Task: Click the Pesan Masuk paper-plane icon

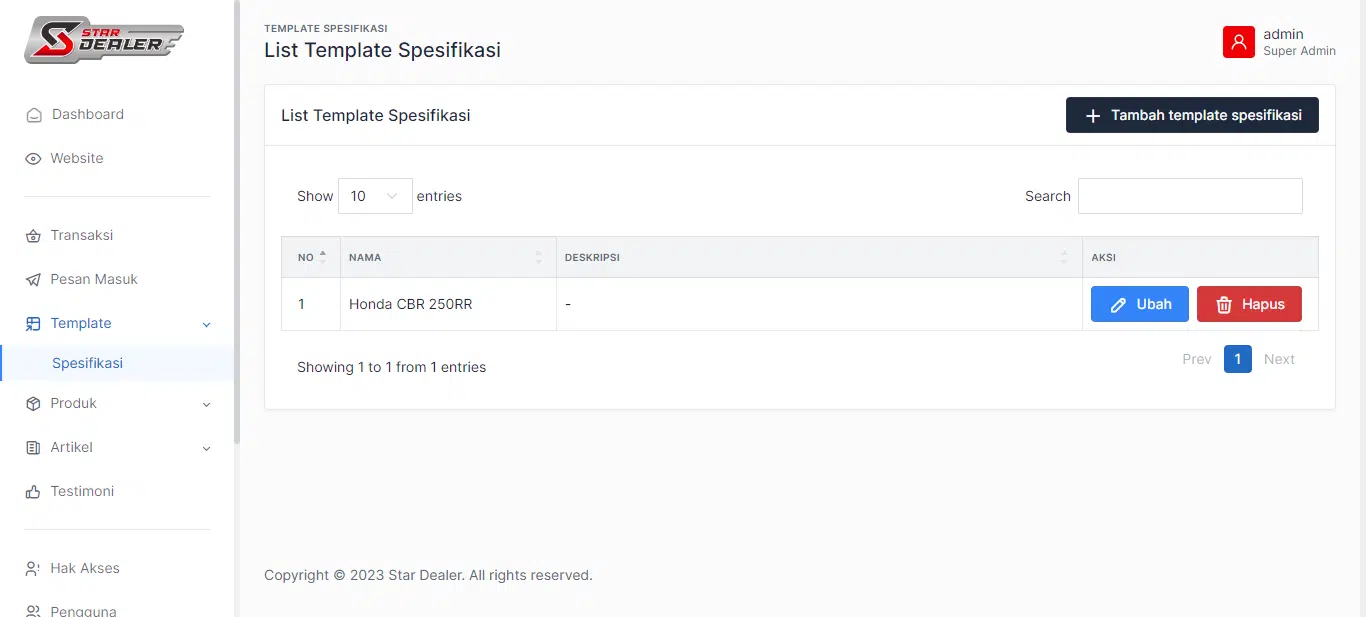Action: (x=33, y=280)
